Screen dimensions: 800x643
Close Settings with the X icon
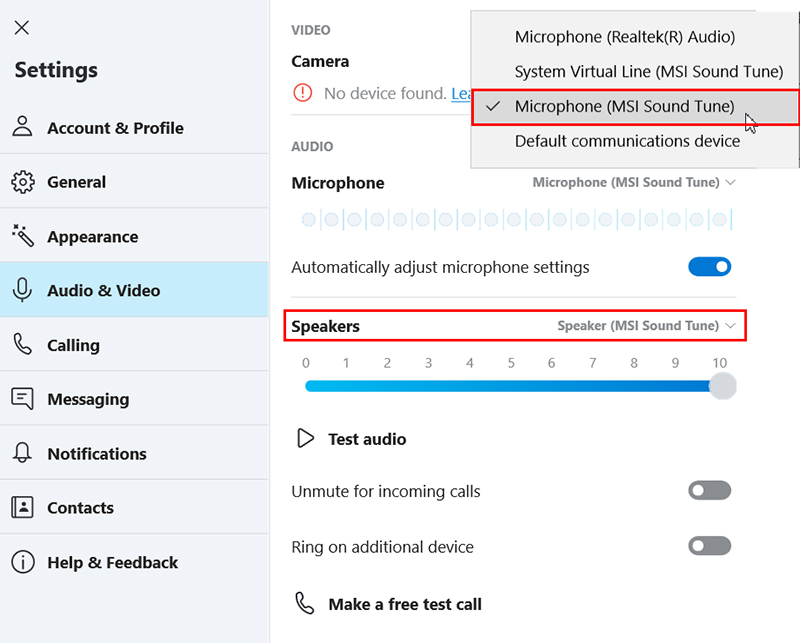pyautogui.click(x=21, y=28)
